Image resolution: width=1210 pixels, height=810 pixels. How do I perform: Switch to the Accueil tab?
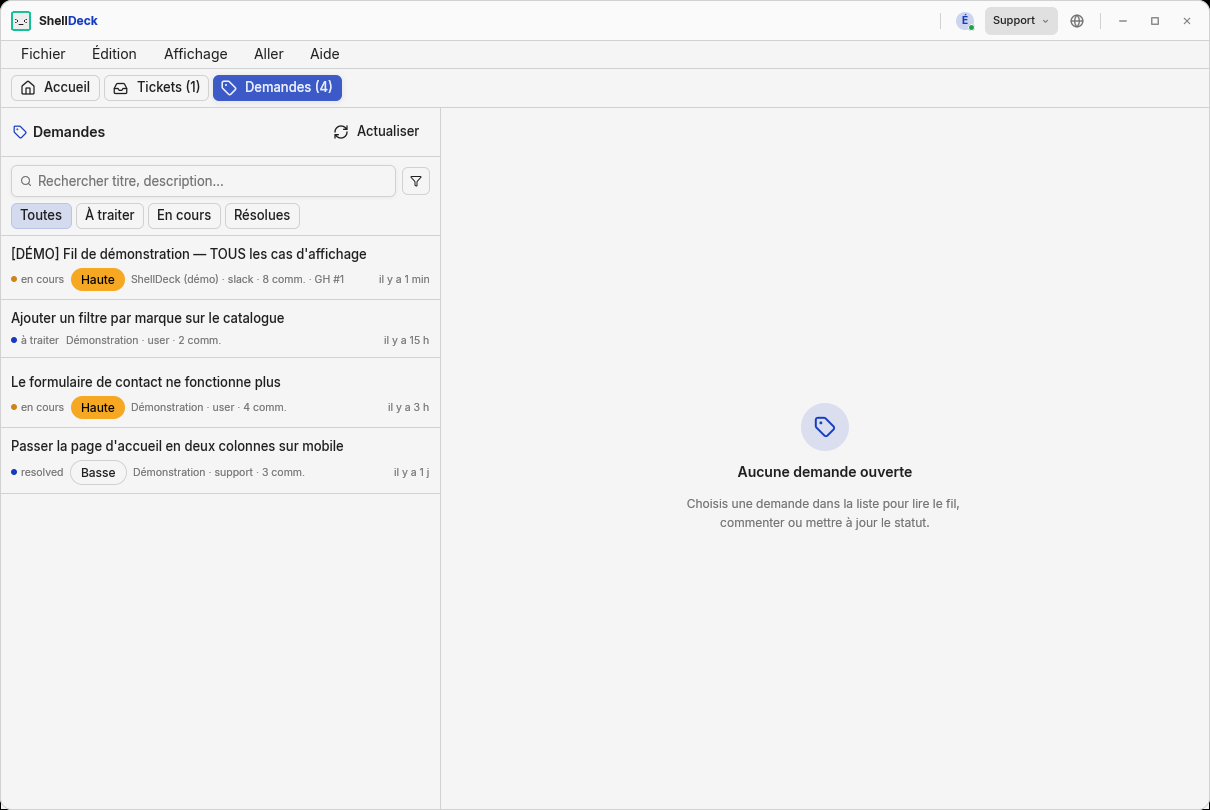(56, 88)
